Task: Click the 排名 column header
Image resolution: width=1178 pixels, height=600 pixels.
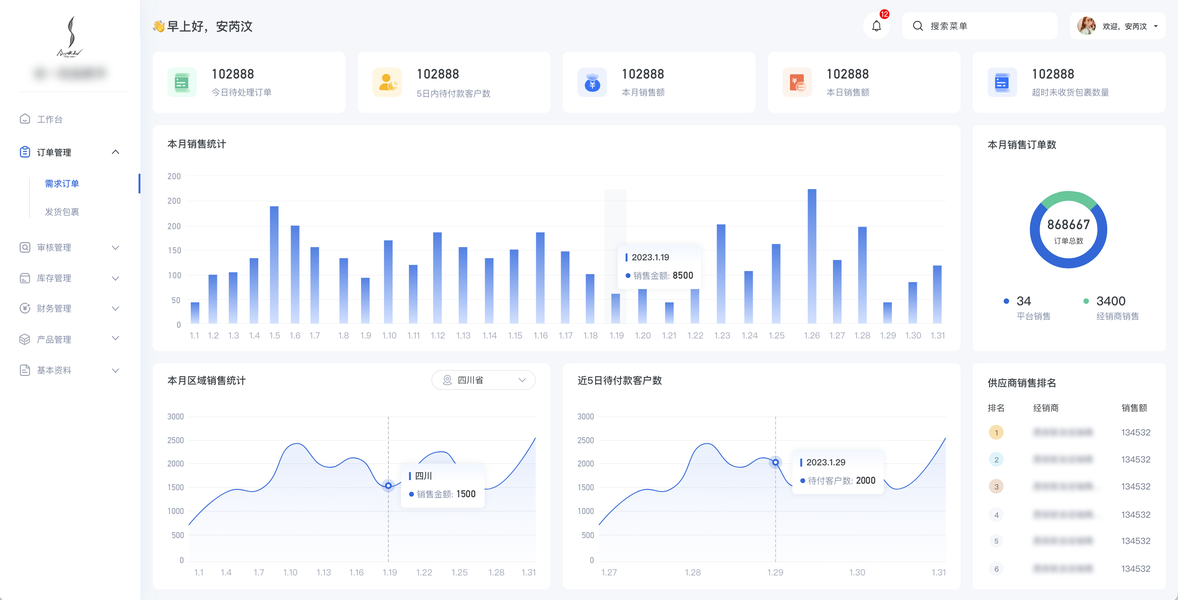Action: (996, 408)
